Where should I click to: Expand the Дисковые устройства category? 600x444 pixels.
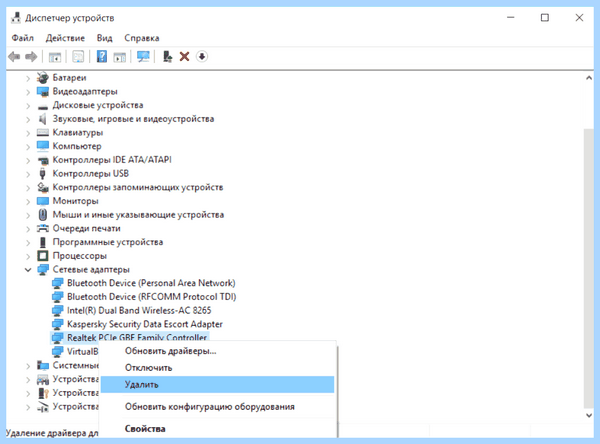28,106
